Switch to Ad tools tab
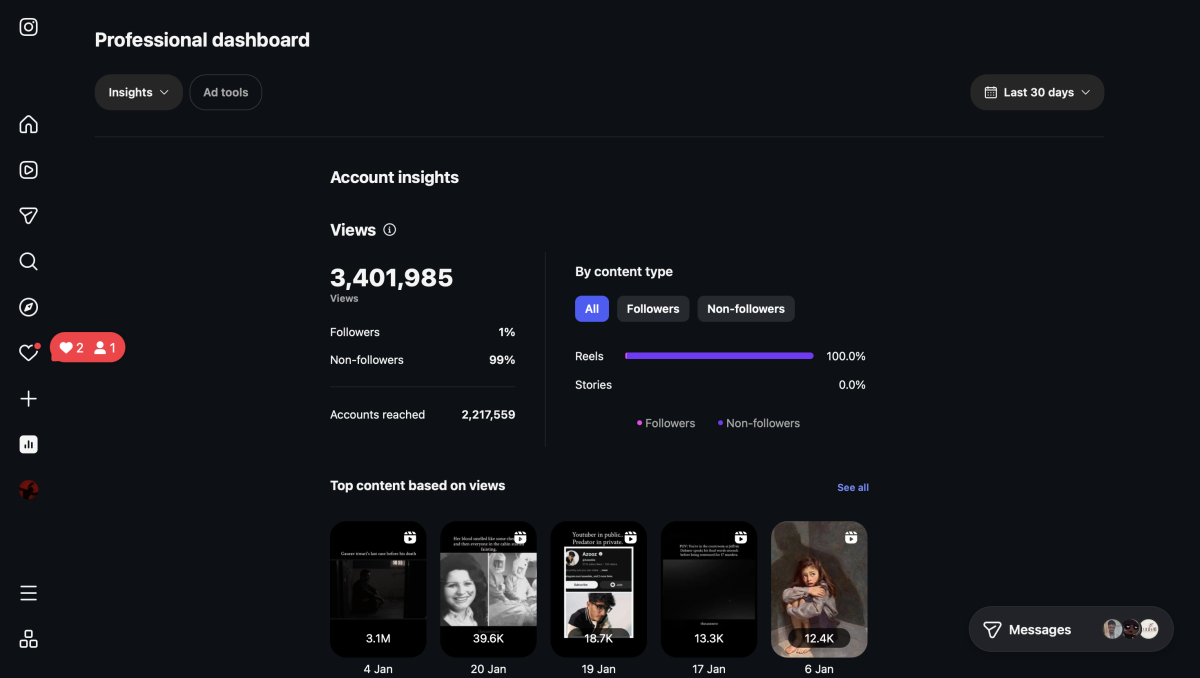1200x678 pixels. [x=226, y=92]
